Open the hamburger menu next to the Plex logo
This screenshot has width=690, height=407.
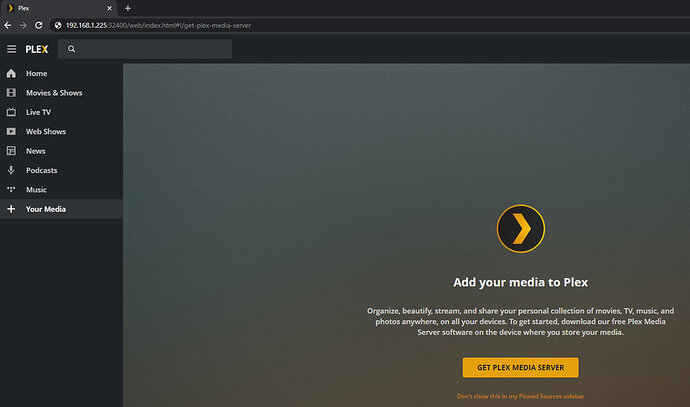coord(11,49)
